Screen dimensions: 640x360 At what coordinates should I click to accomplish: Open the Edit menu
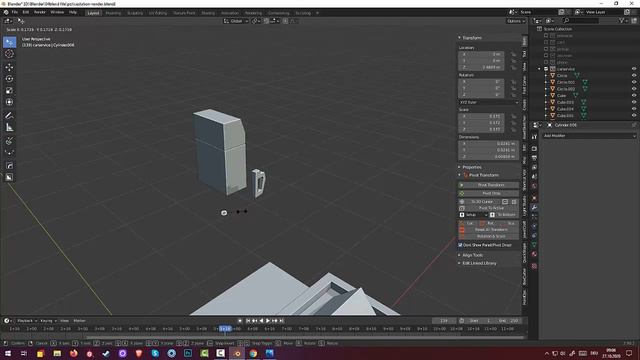tap(26, 12)
